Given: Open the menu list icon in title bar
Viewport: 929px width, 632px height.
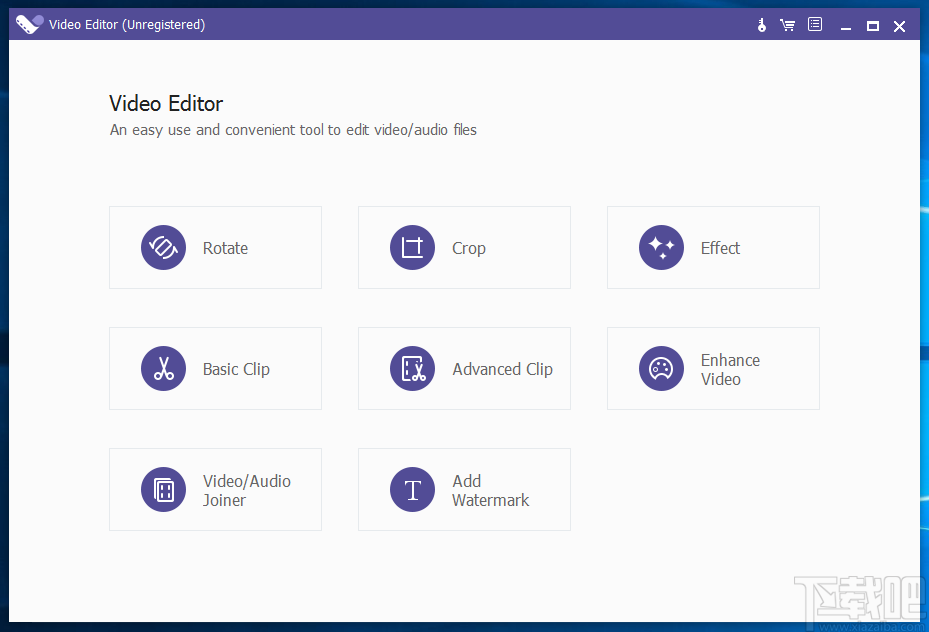Looking at the screenshot, I should (815, 24).
